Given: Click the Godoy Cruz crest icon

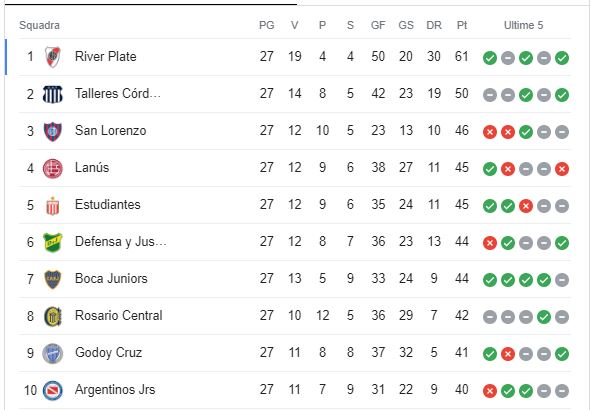Looking at the screenshot, I should click(52, 353).
